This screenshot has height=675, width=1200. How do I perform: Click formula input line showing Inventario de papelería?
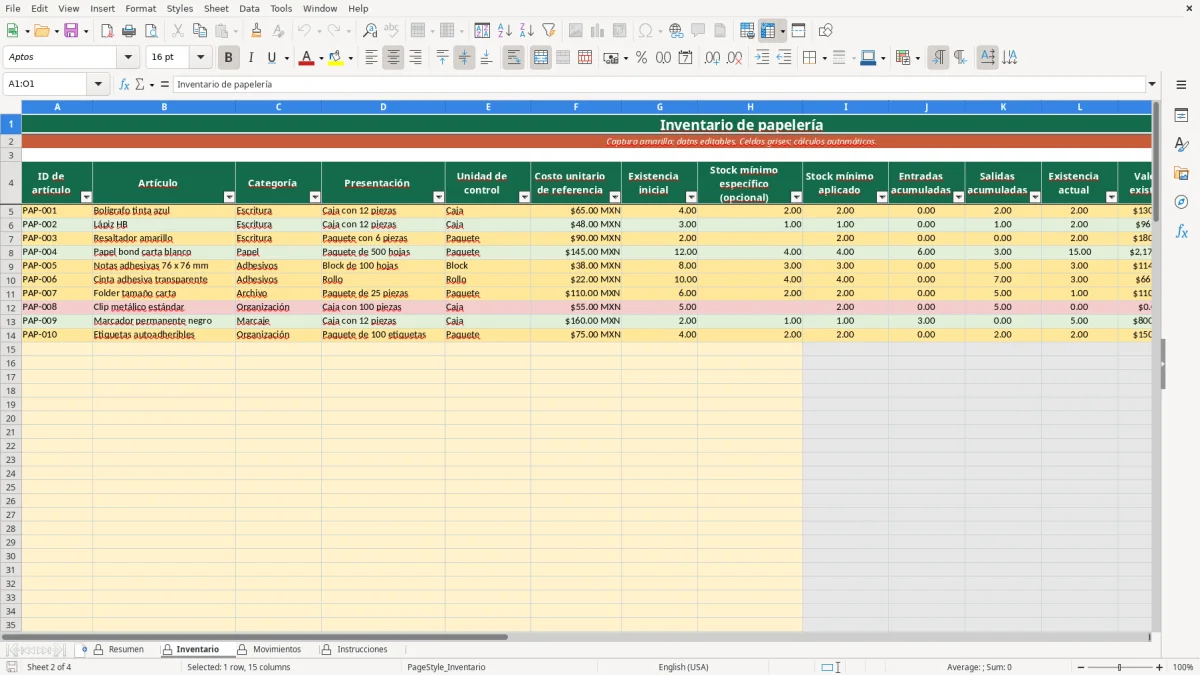659,84
